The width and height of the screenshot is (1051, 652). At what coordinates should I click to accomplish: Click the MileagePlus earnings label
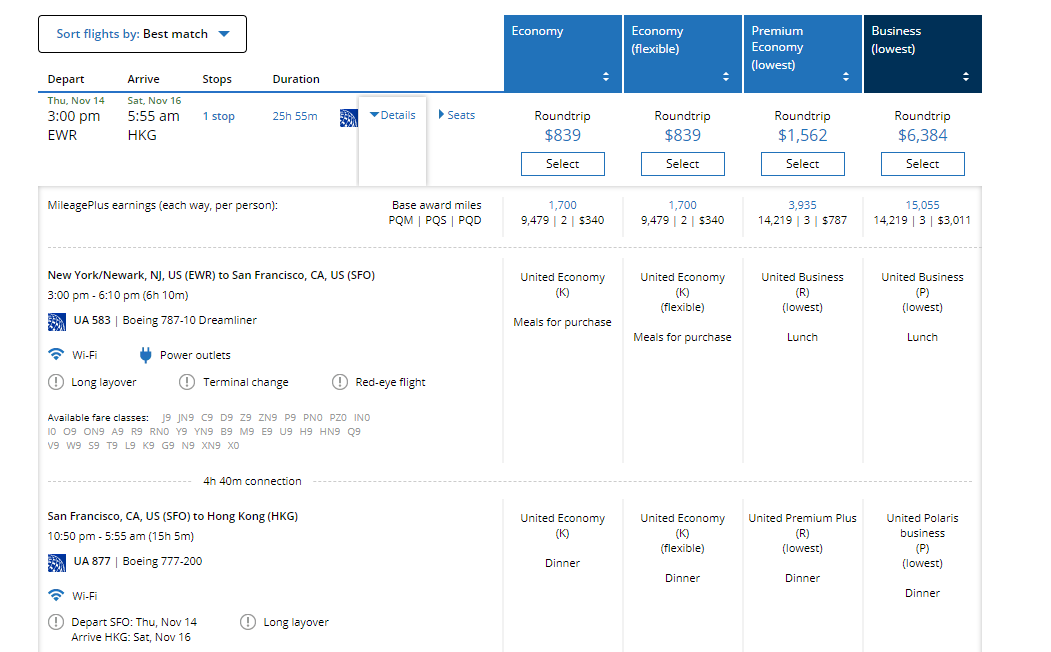click(x=163, y=205)
